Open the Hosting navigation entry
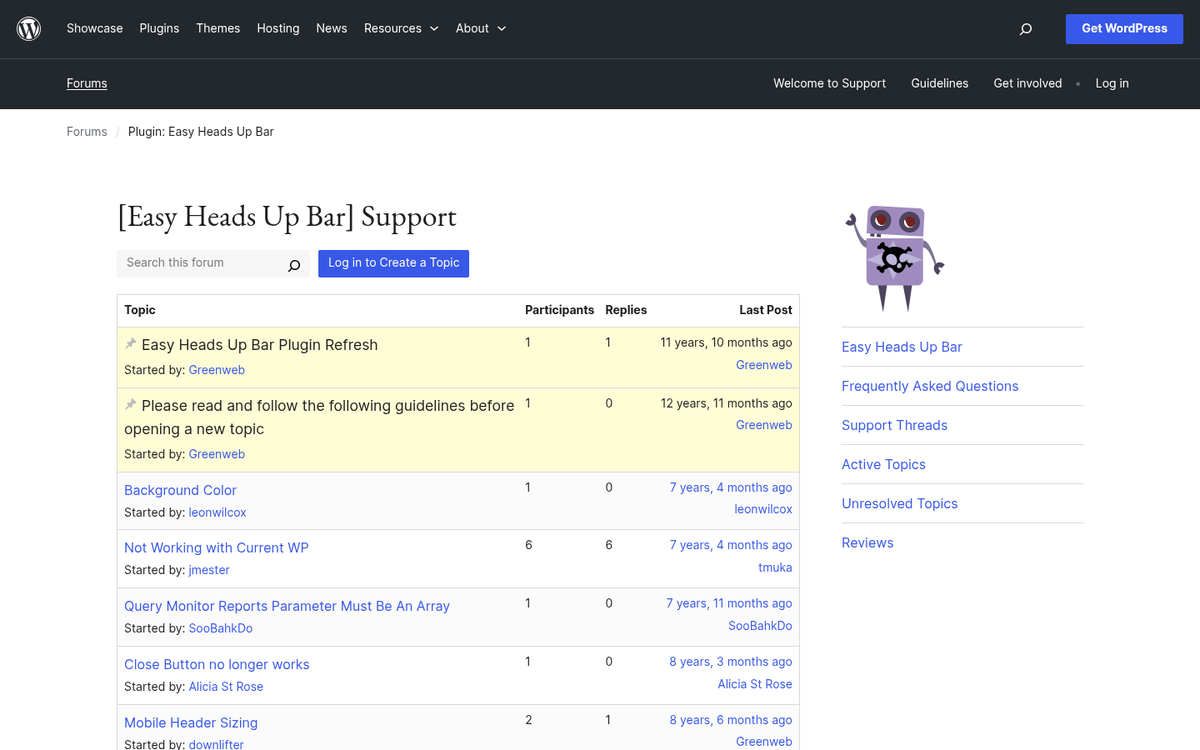 click(x=277, y=28)
